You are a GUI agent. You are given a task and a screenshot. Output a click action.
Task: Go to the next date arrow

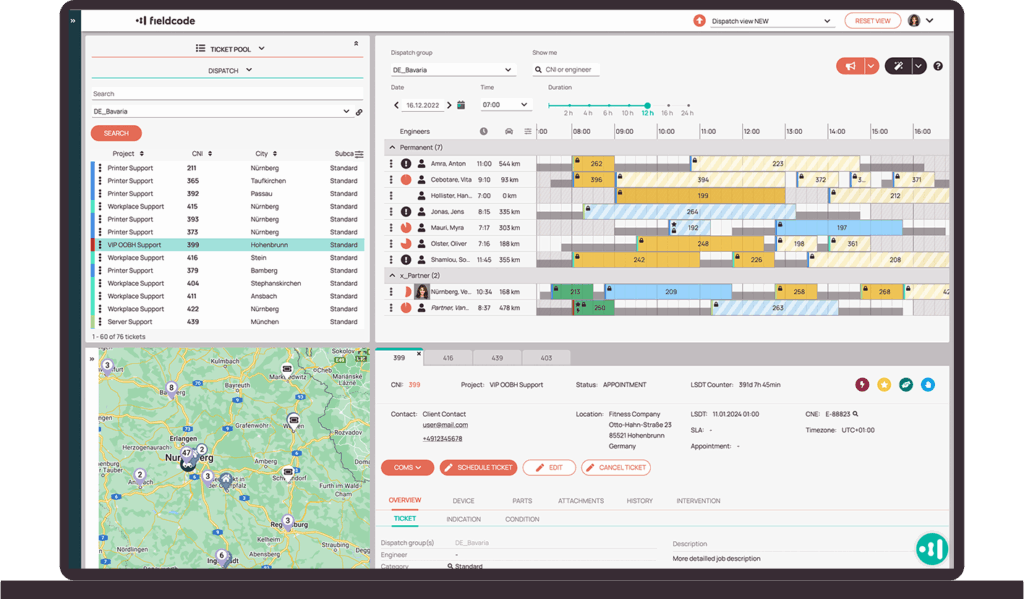pos(449,105)
